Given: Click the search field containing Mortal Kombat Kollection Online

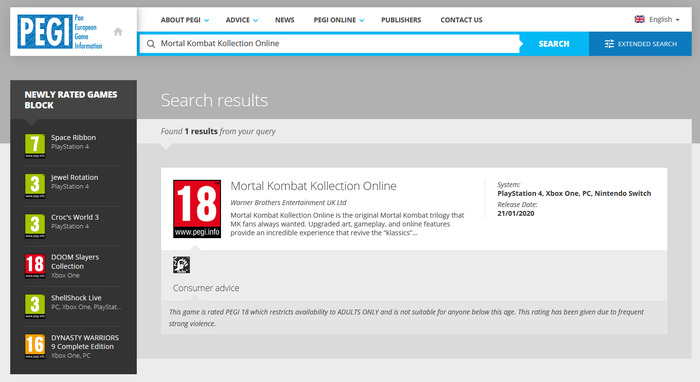Looking at the screenshot, I should (x=329, y=44).
